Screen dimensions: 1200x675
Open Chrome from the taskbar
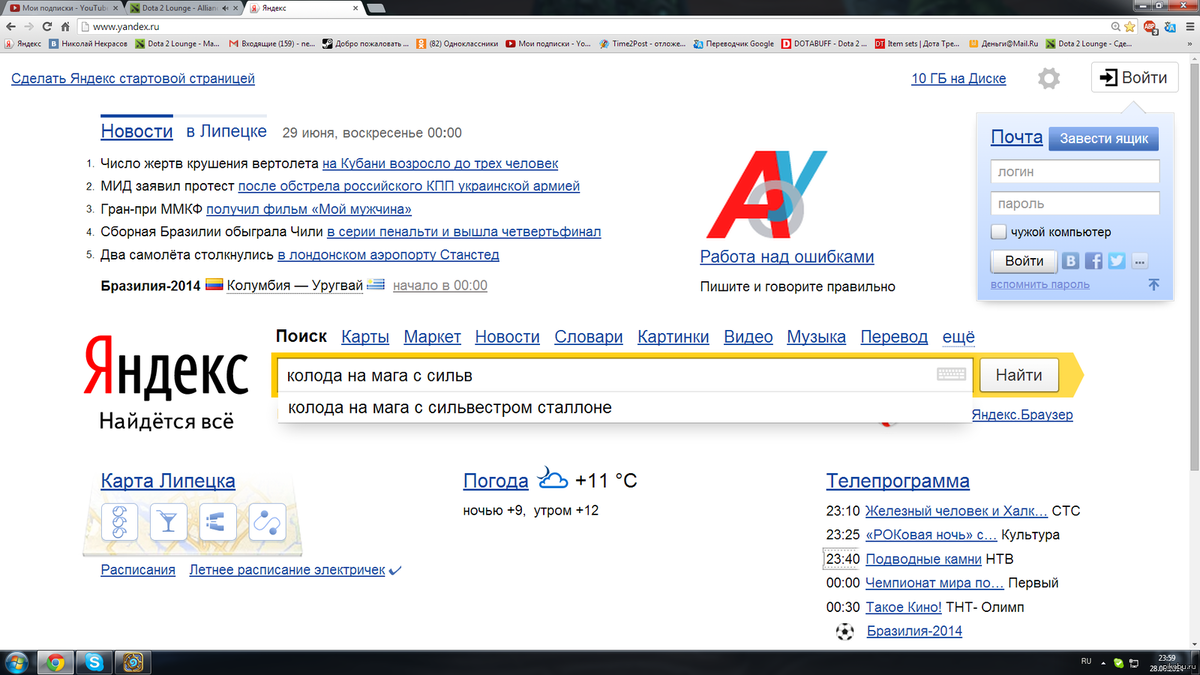tap(55, 662)
